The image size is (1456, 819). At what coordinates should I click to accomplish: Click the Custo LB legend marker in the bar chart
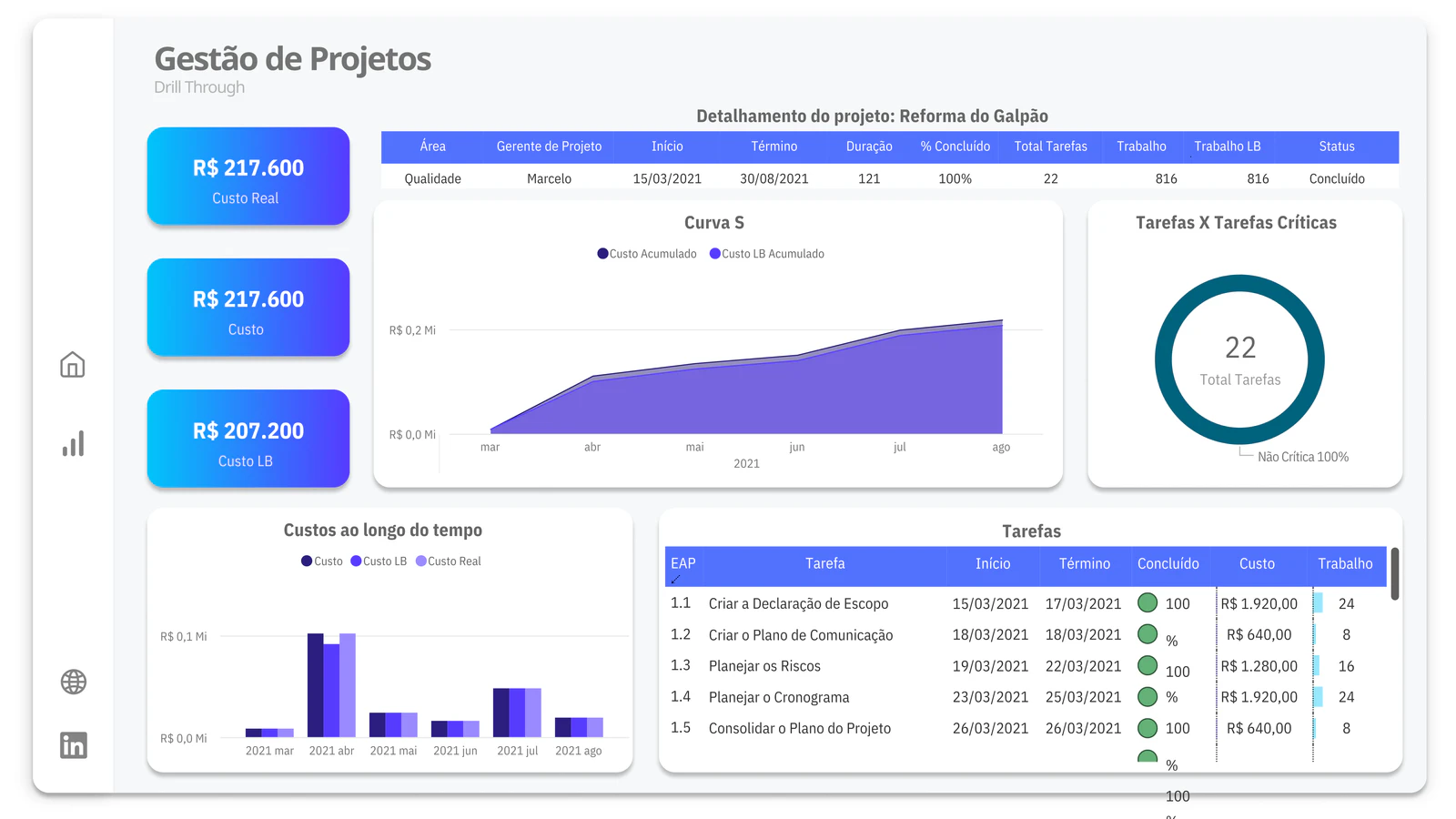(356, 561)
